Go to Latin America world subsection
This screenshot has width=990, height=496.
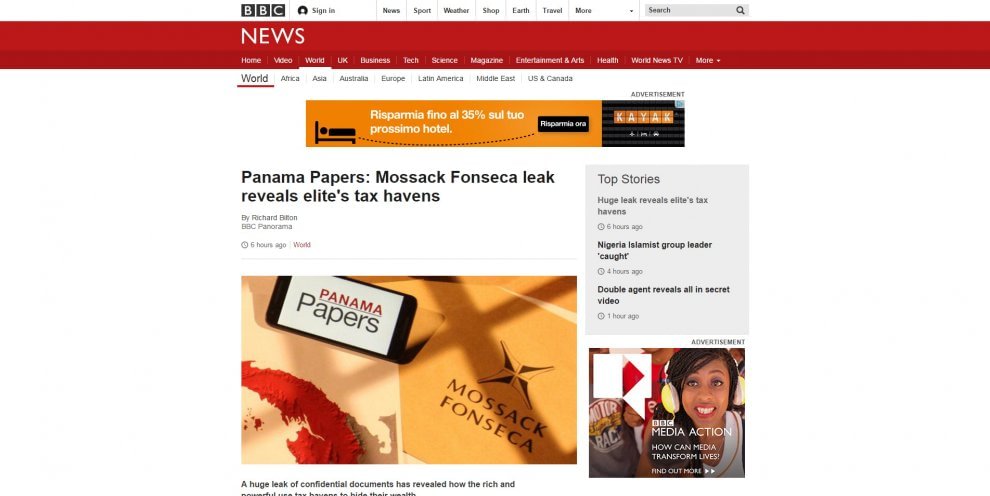(441, 78)
